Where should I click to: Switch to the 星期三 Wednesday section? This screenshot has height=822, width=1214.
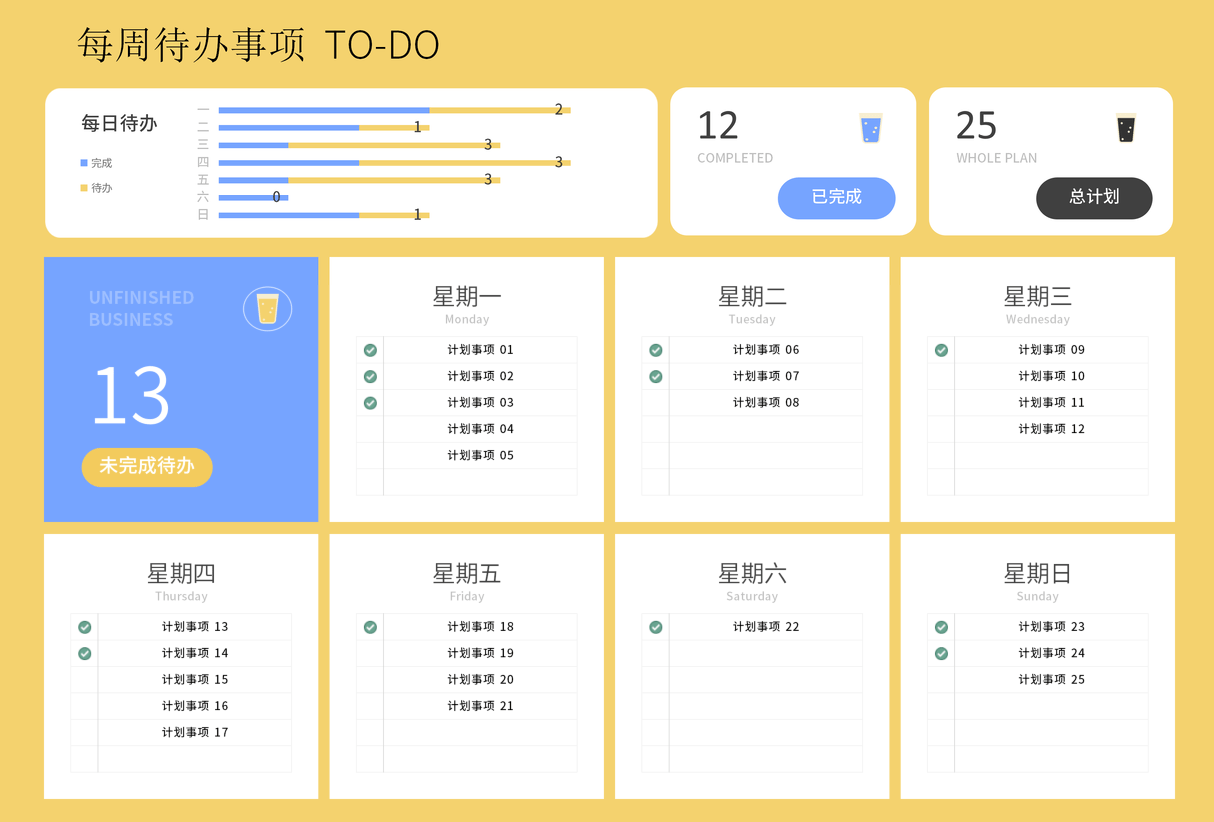1037,296
